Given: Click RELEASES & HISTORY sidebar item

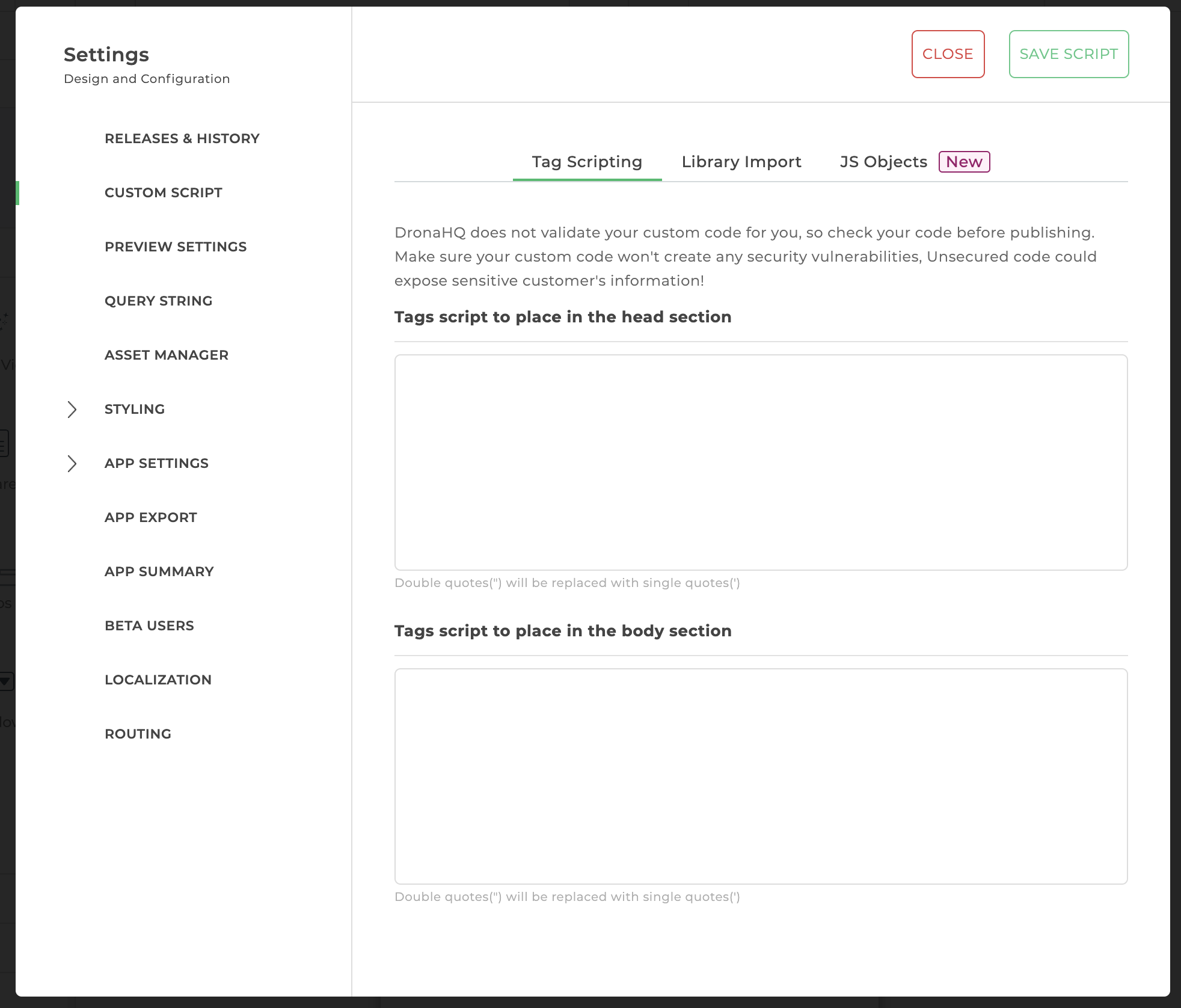Looking at the screenshot, I should (183, 139).
